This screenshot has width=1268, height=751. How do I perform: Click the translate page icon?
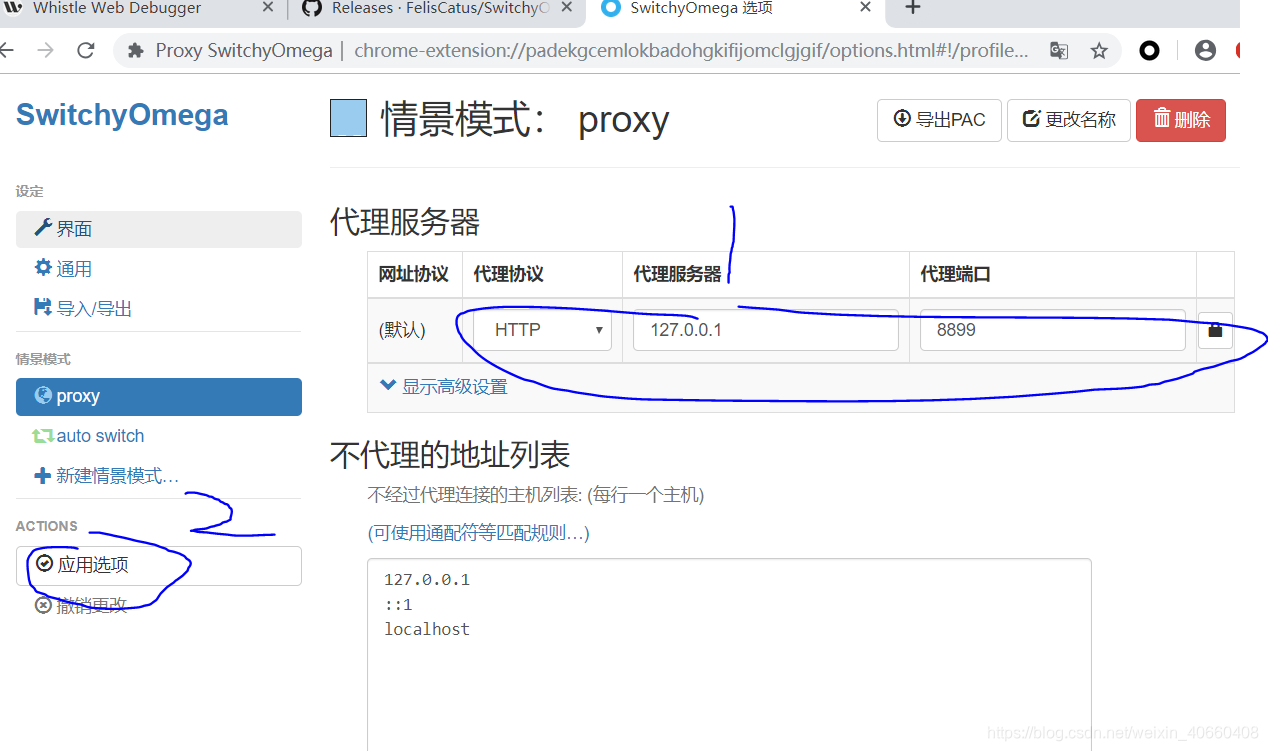(x=1058, y=50)
